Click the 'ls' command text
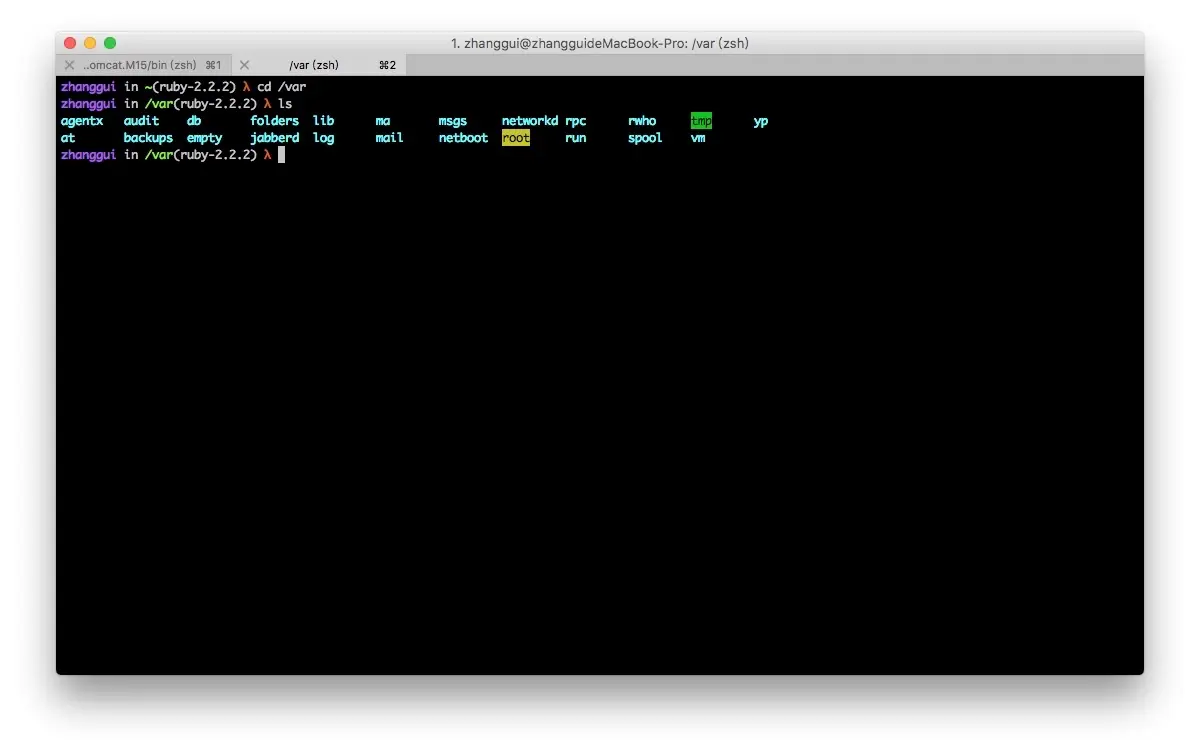This screenshot has width=1200, height=755. [285, 104]
